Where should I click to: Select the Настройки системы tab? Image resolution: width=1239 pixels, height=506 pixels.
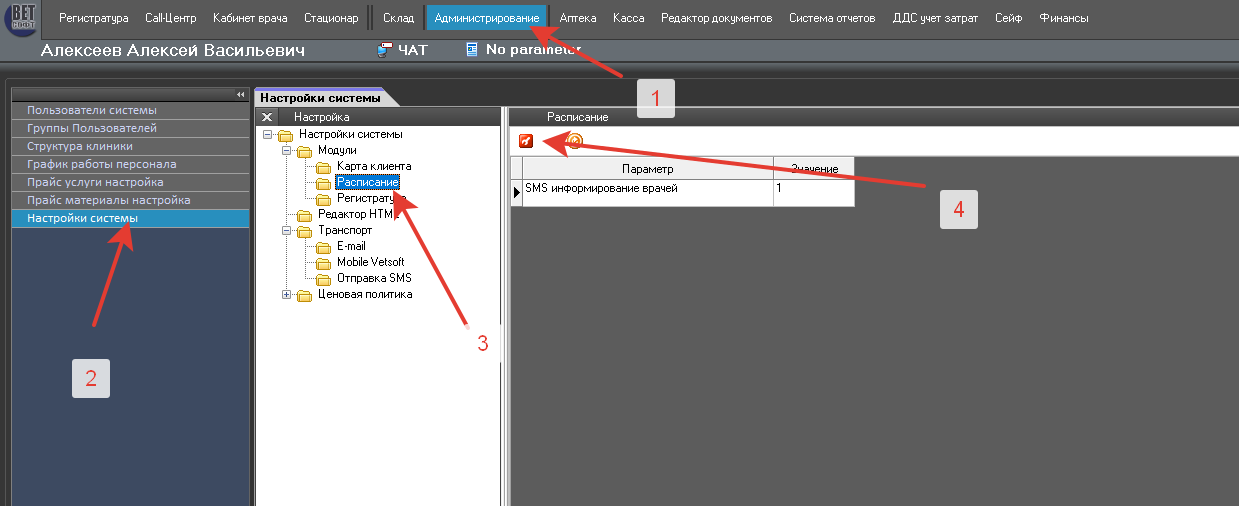point(320,98)
